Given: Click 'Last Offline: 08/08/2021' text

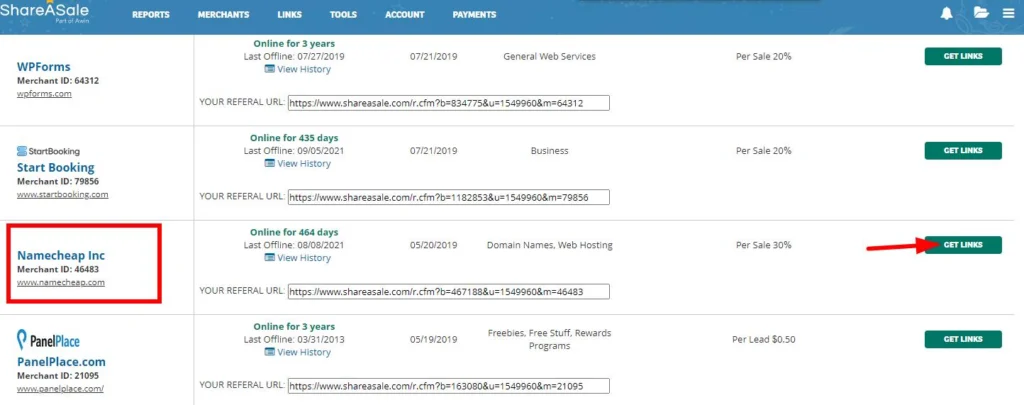Looking at the screenshot, I should (x=294, y=245).
